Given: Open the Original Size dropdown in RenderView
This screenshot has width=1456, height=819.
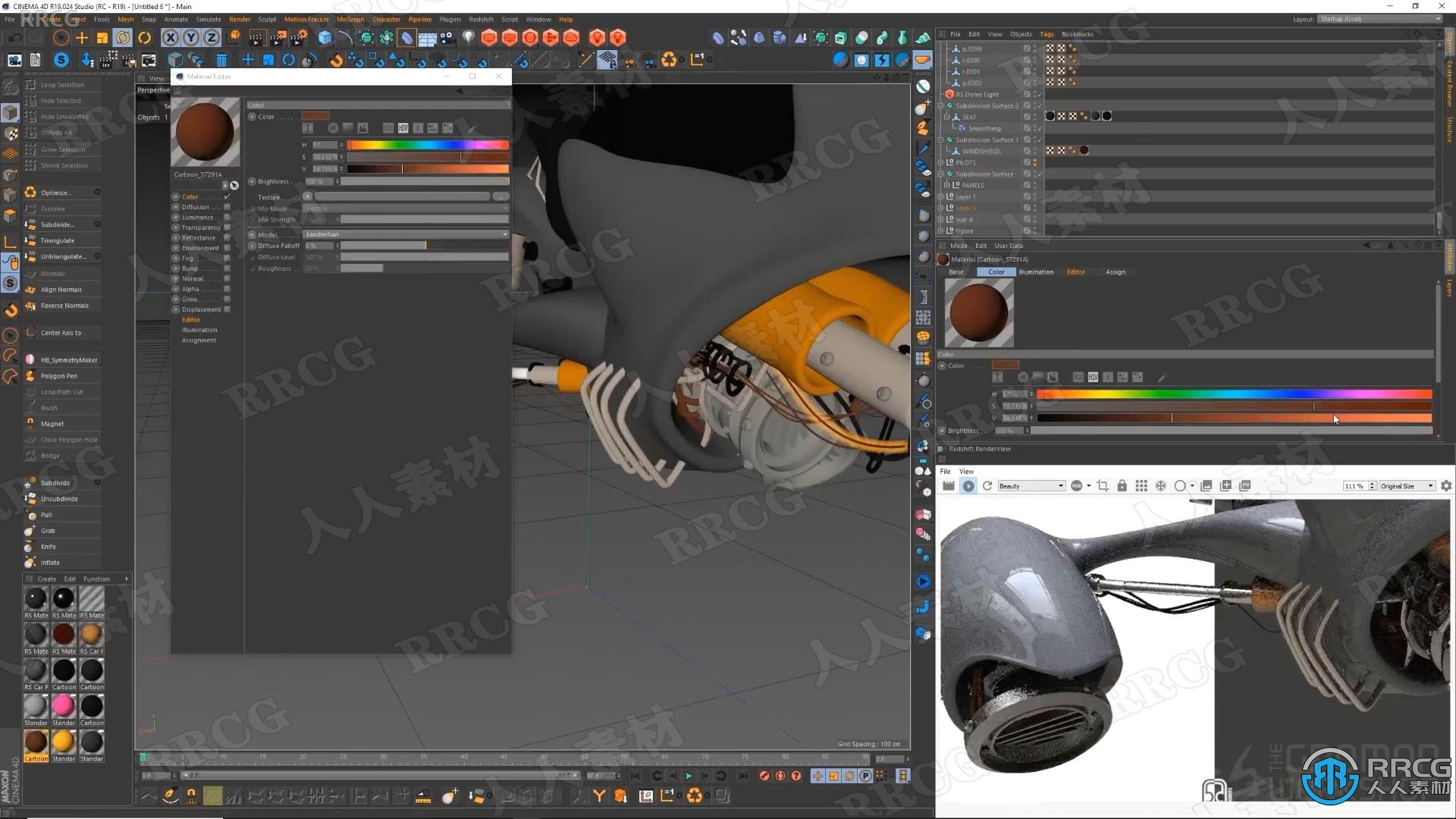Looking at the screenshot, I should [1407, 486].
